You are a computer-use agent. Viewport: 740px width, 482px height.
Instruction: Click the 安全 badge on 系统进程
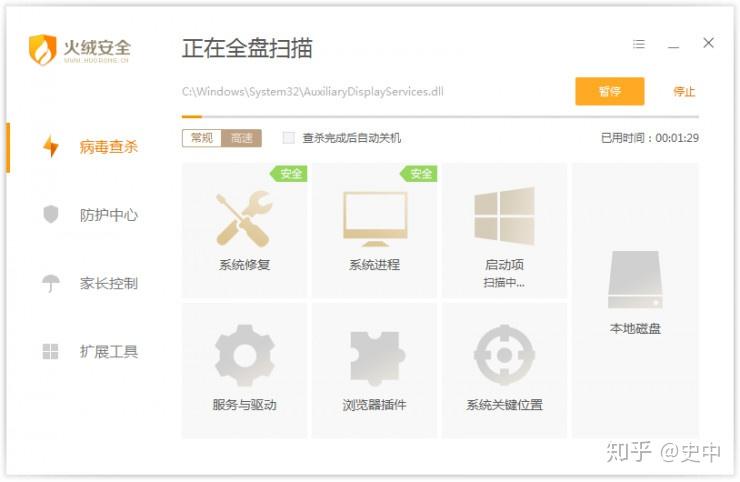pyautogui.click(x=419, y=173)
